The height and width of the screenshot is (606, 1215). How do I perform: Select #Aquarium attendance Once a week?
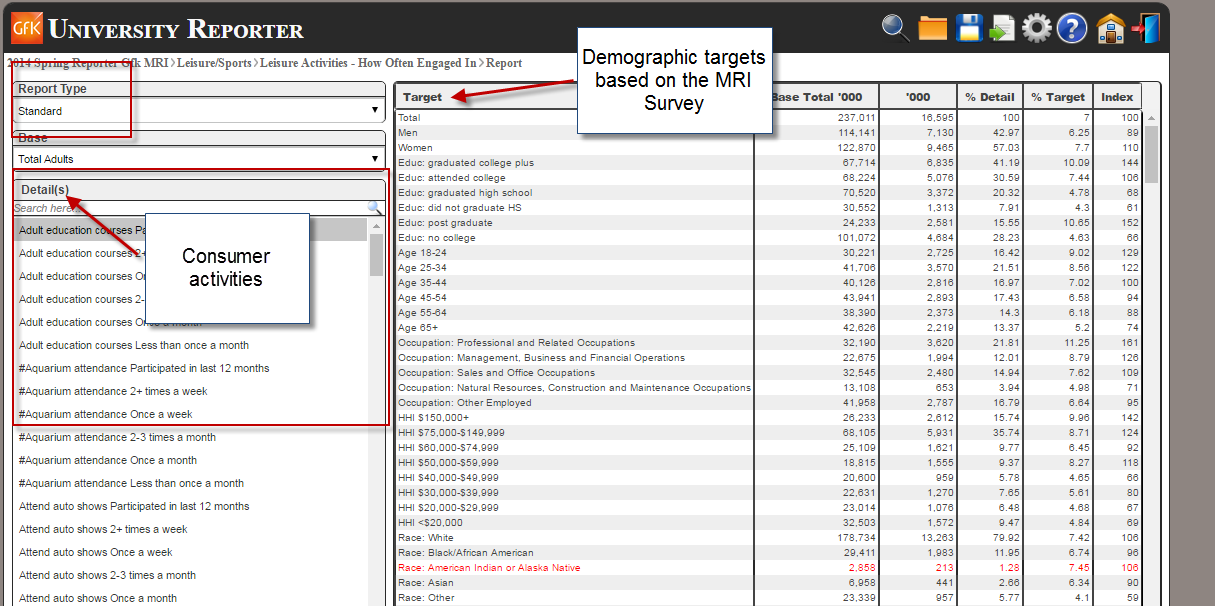pos(190,414)
